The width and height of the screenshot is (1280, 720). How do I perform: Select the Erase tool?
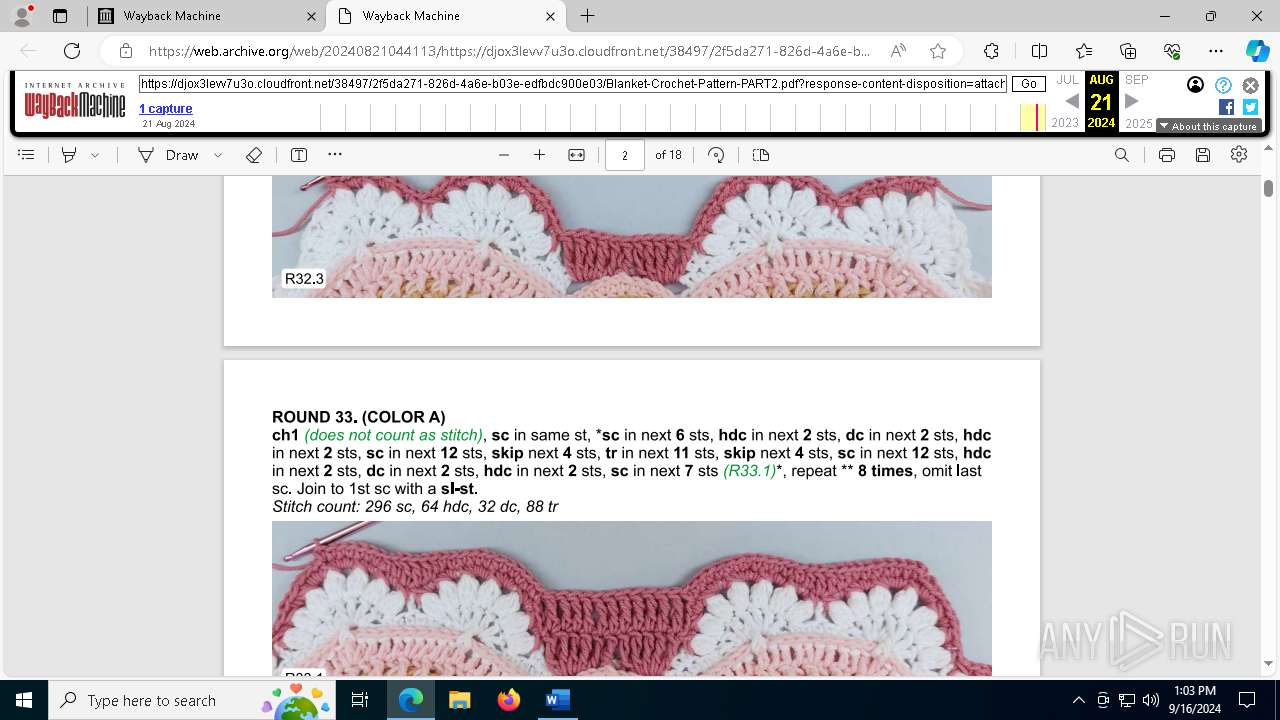coord(254,155)
